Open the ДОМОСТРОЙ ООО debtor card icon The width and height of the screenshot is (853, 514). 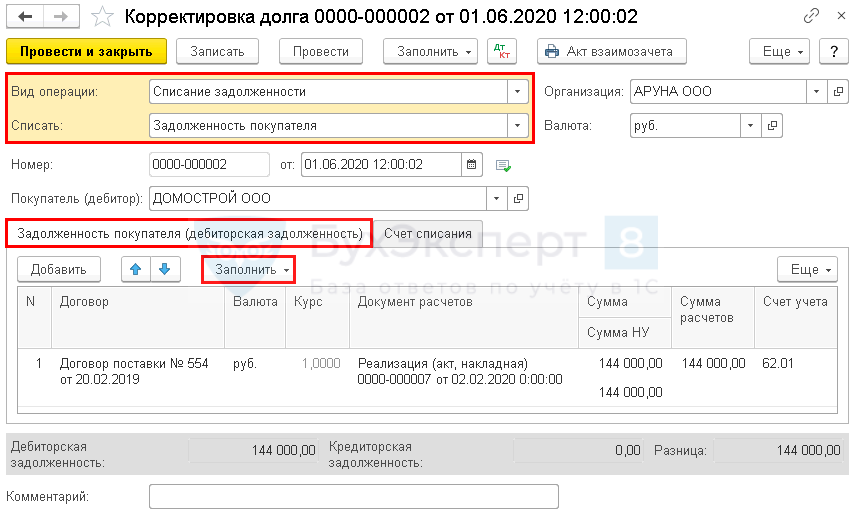[x=519, y=198]
